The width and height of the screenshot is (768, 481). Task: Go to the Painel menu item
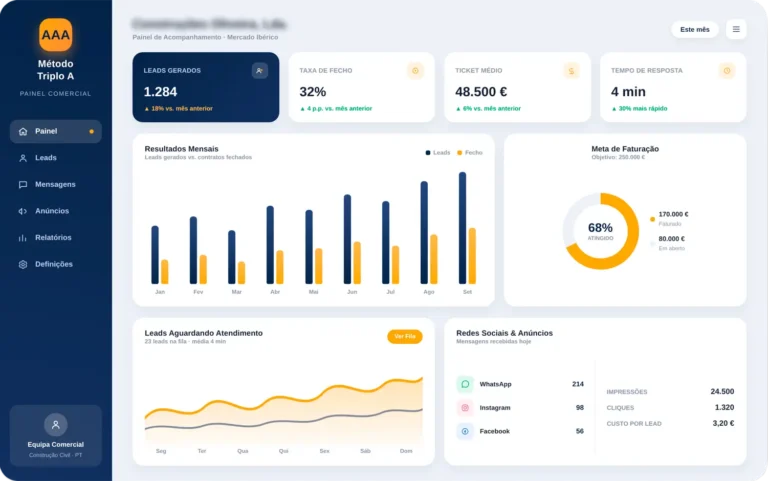(x=55, y=131)
